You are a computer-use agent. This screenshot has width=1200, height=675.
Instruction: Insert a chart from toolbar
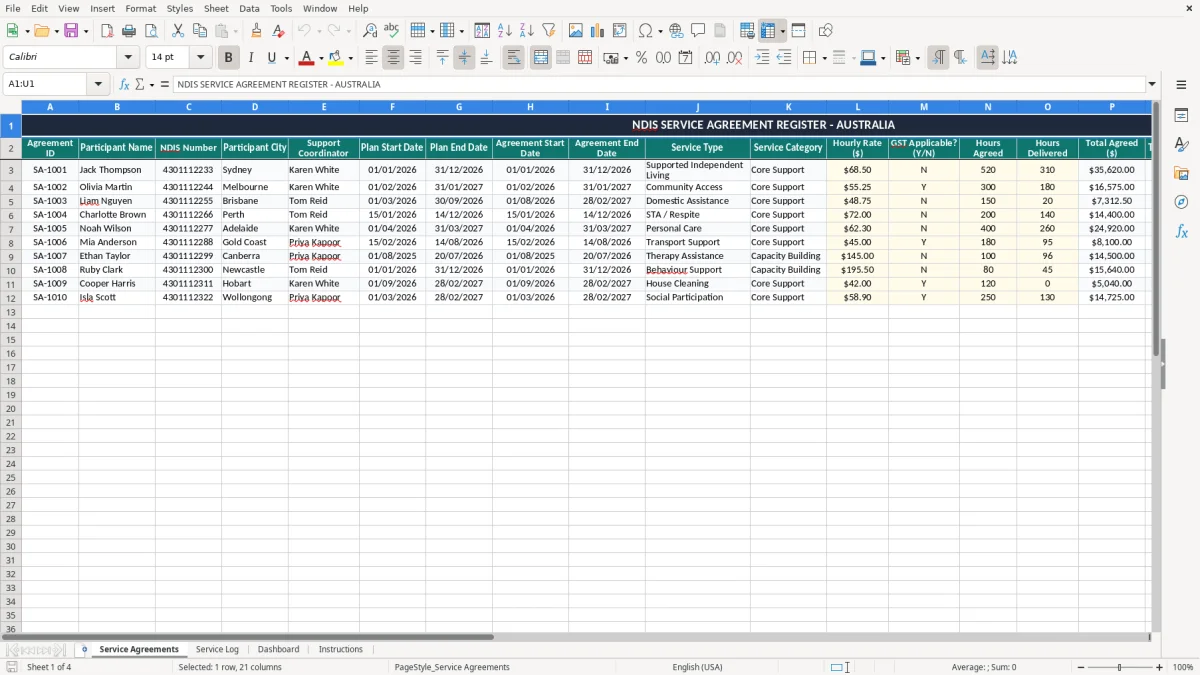[598, 31]
